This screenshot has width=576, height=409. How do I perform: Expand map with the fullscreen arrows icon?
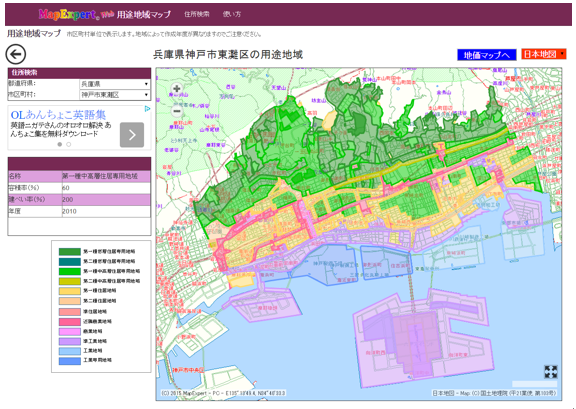click(551, 372)
